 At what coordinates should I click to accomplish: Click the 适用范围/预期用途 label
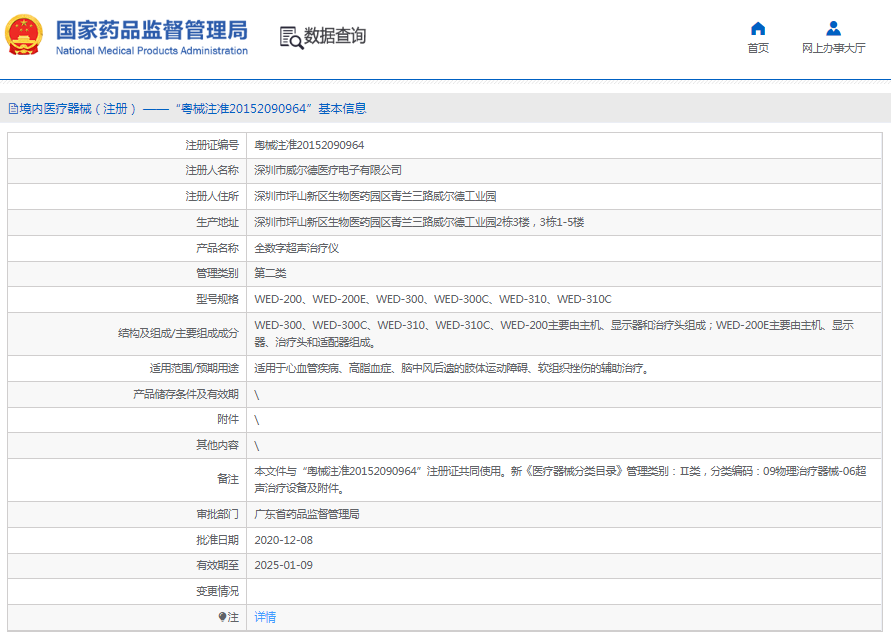[194, 368]
